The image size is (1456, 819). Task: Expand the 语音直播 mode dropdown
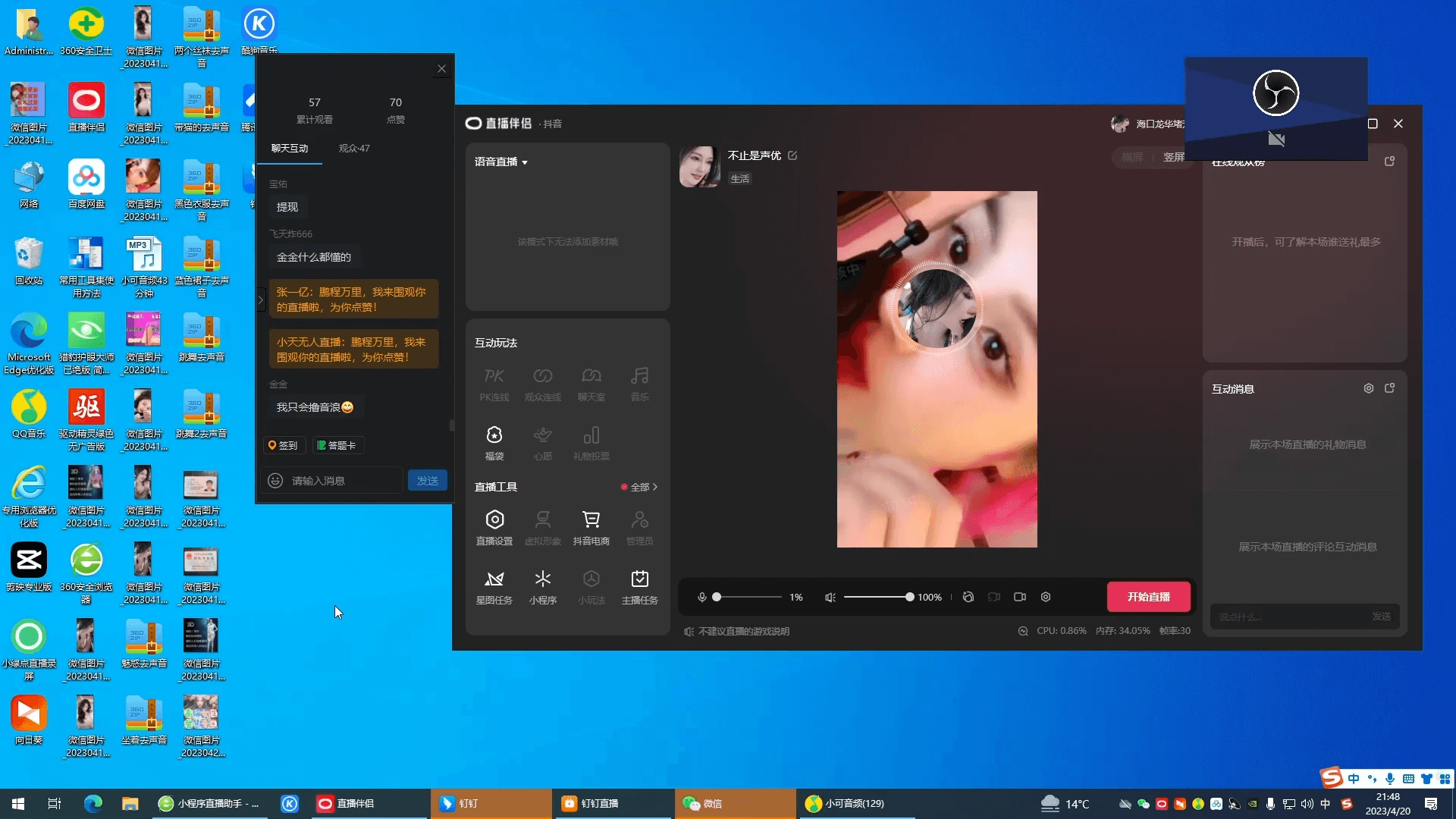[x=501, y=162]
